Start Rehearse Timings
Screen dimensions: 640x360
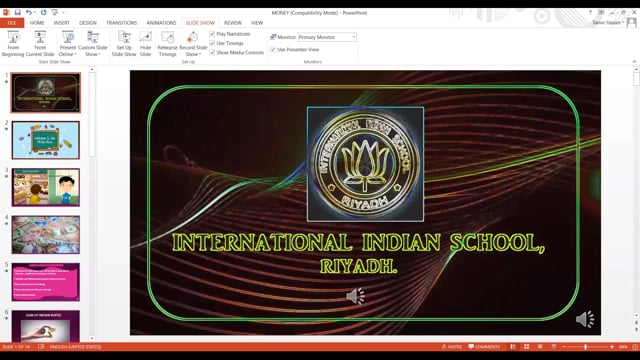[167, 44]
